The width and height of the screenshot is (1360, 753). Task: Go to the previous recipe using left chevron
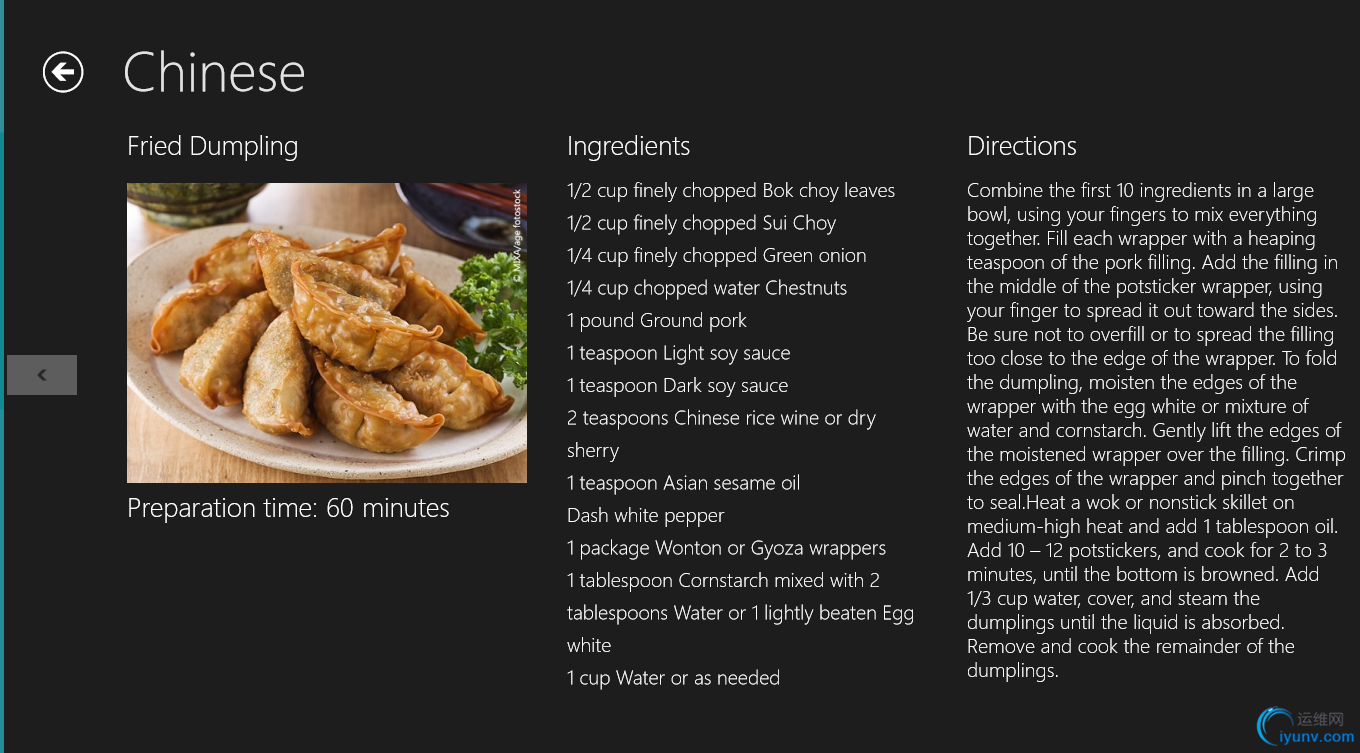point(42,375)
